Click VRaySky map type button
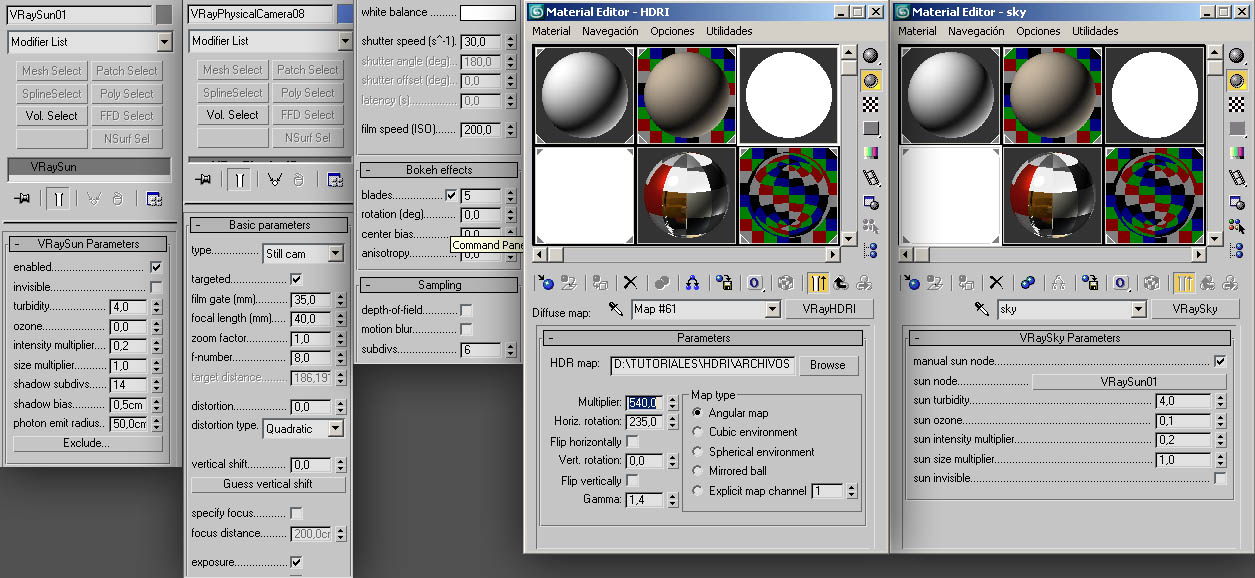Image resolution: width=1255 pixels, height=578 pixels. tap(1195, 309)
